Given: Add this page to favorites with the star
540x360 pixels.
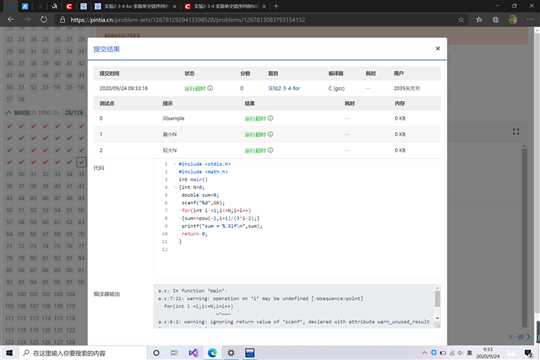Looking at the screenshot, I should (x=461, y=20).
